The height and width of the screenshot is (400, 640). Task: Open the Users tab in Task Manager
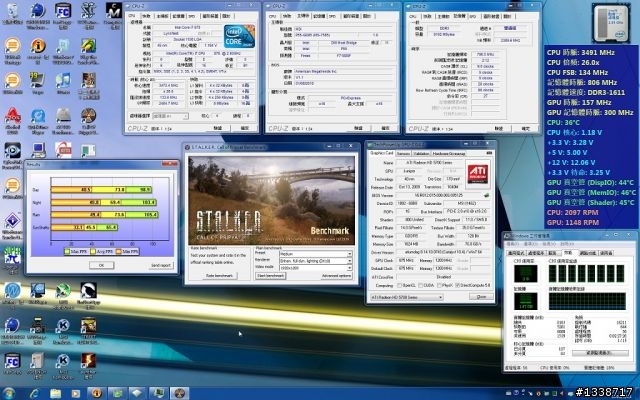tap(606, 253)
